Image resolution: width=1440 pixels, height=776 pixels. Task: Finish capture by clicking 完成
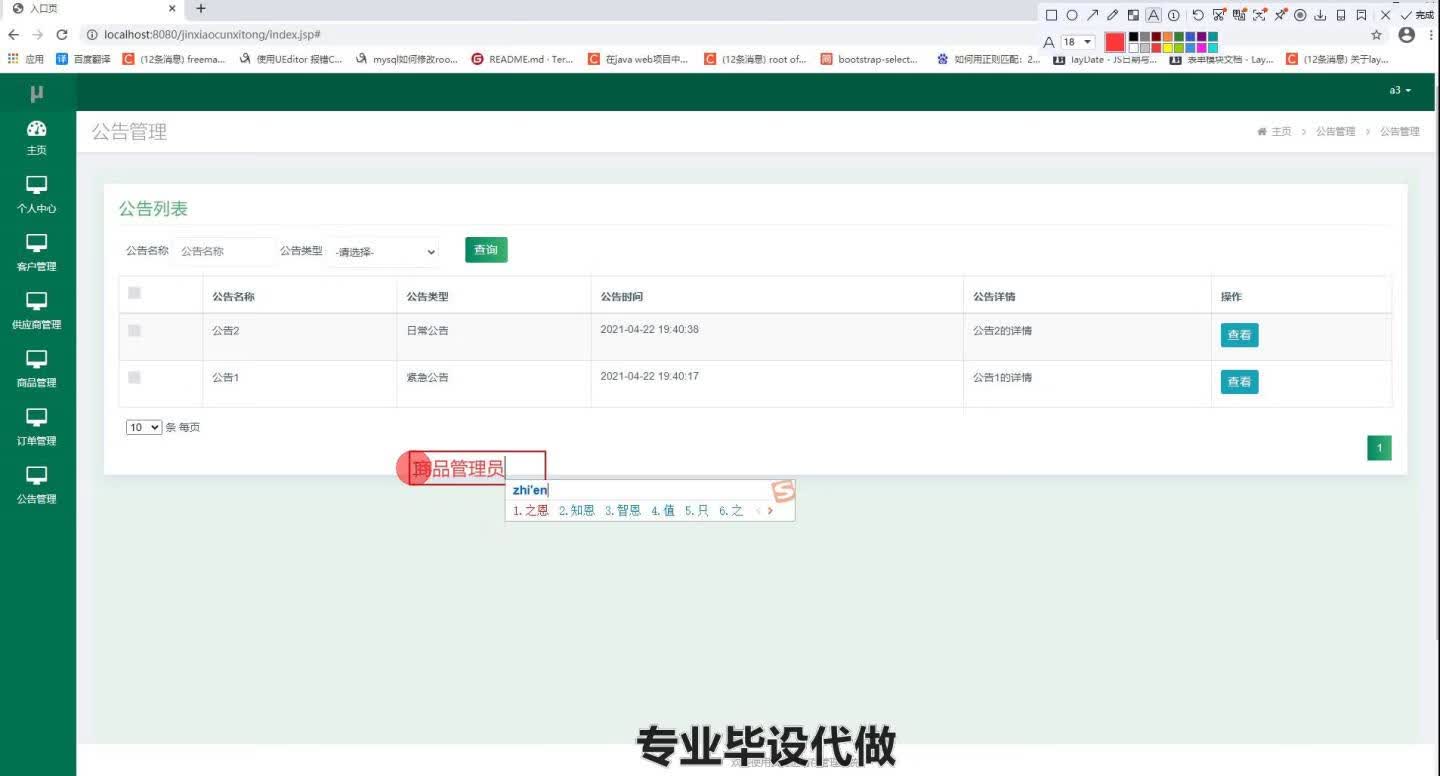click(1417, 15)
